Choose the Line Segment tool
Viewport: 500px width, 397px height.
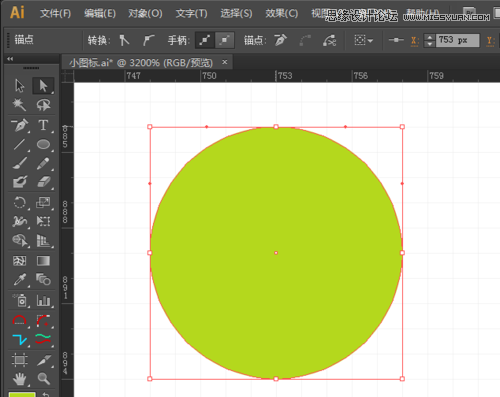(20, 144)
